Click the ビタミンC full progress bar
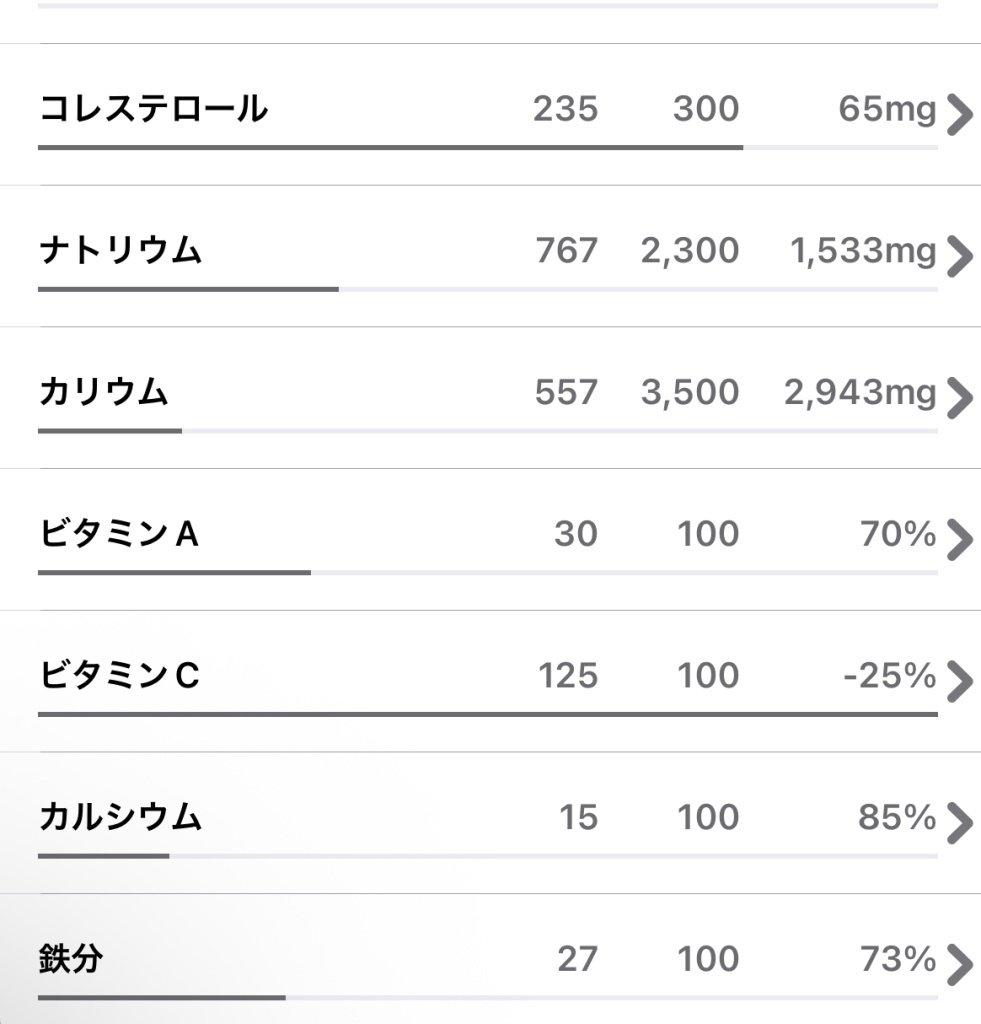The width and height of the screenshot is (981, 1024). click(x=488, y=714)
